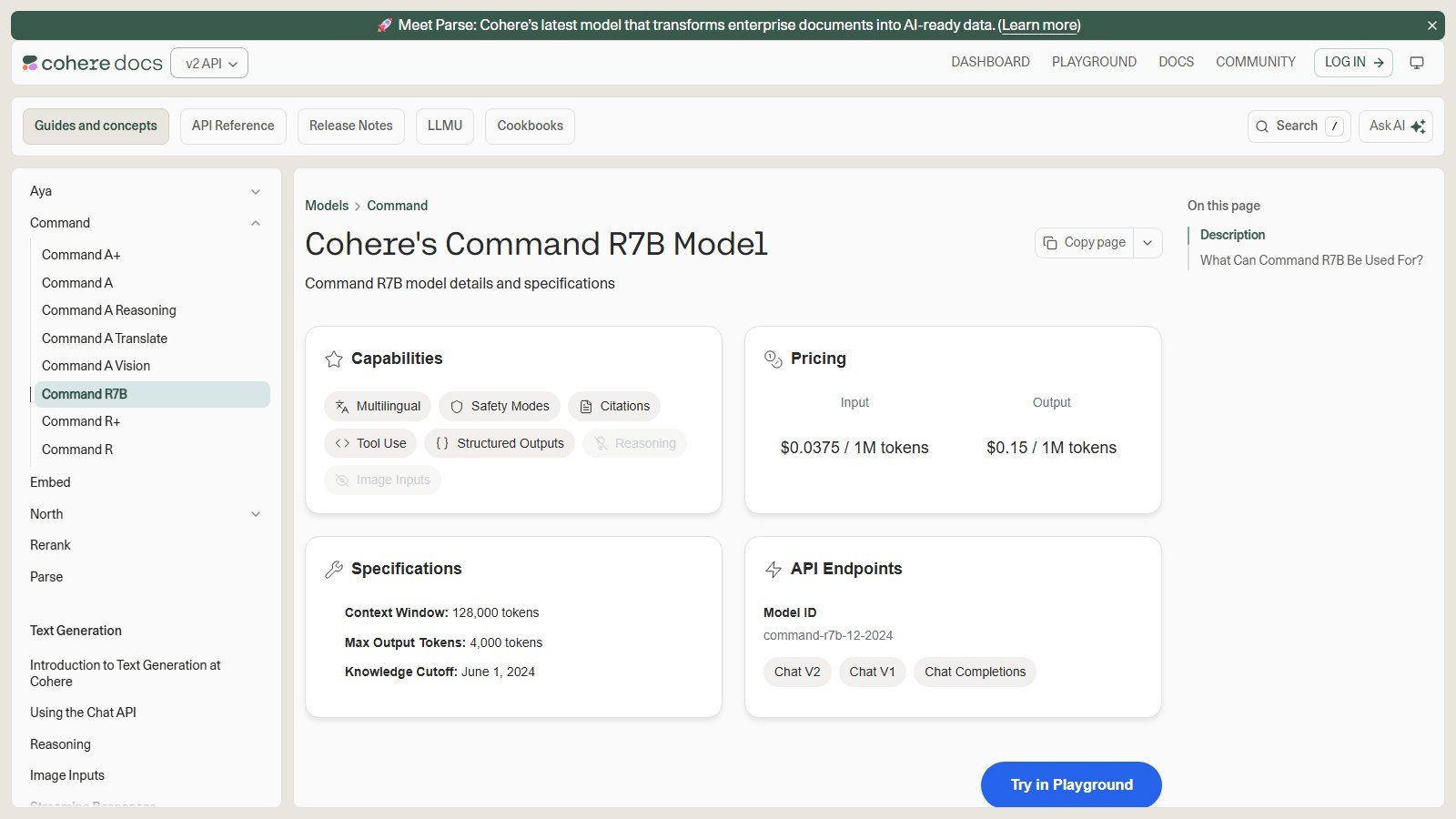The width and height of the screenshot is (1456, 819).
Task: Open Command A Translate page
Action: coord(105,339)
